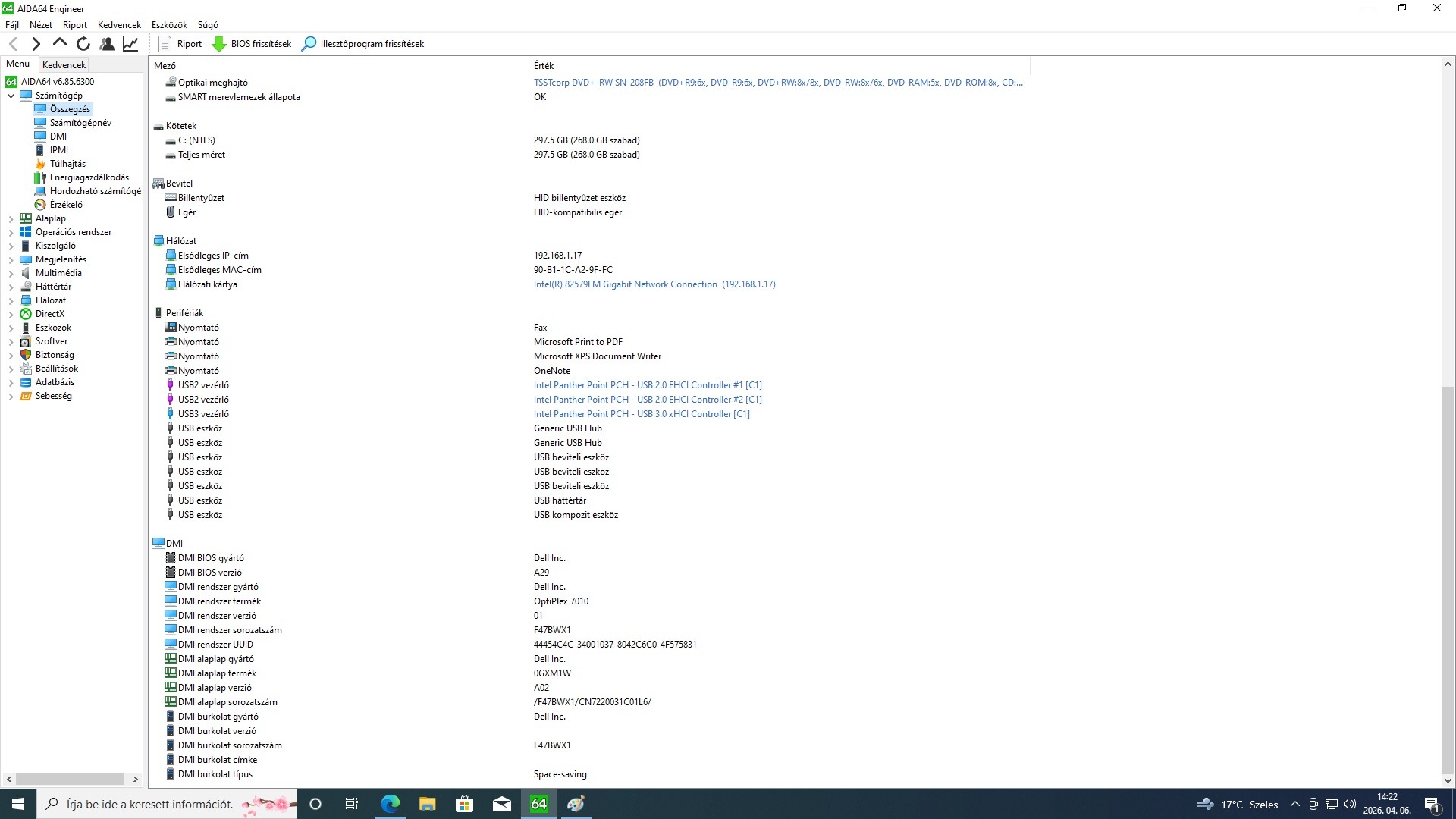Screen dimensions: 1456x819
Task: Expand the Sebesség tree node
Action: [x=11, y=396]
